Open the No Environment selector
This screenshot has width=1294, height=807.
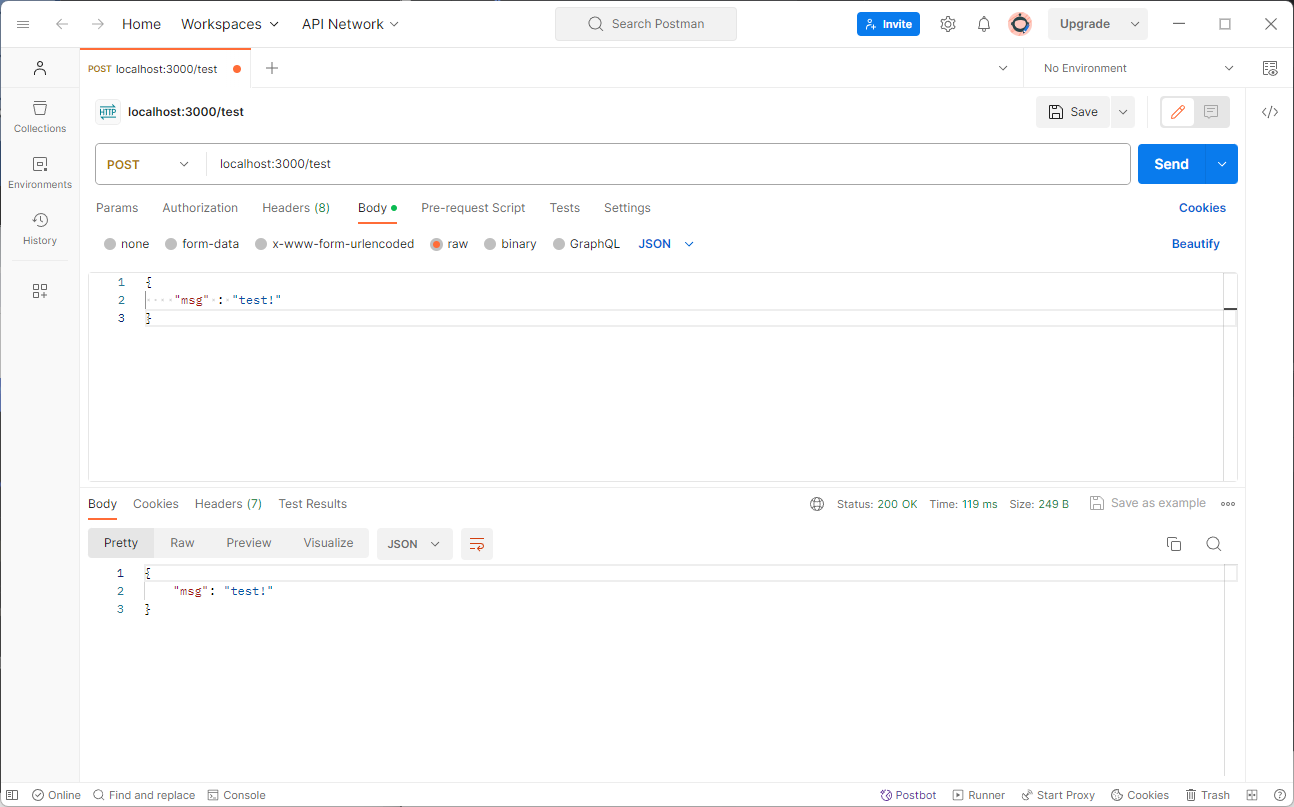(1139, 68)
